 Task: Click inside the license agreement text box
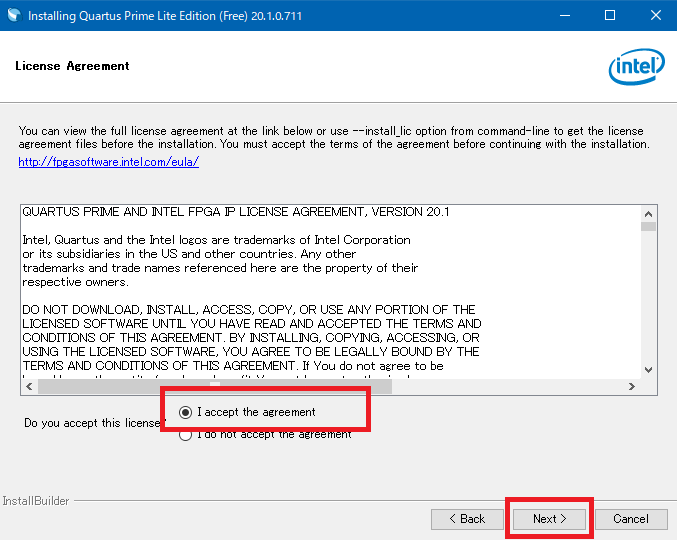(x=300, y=290)
